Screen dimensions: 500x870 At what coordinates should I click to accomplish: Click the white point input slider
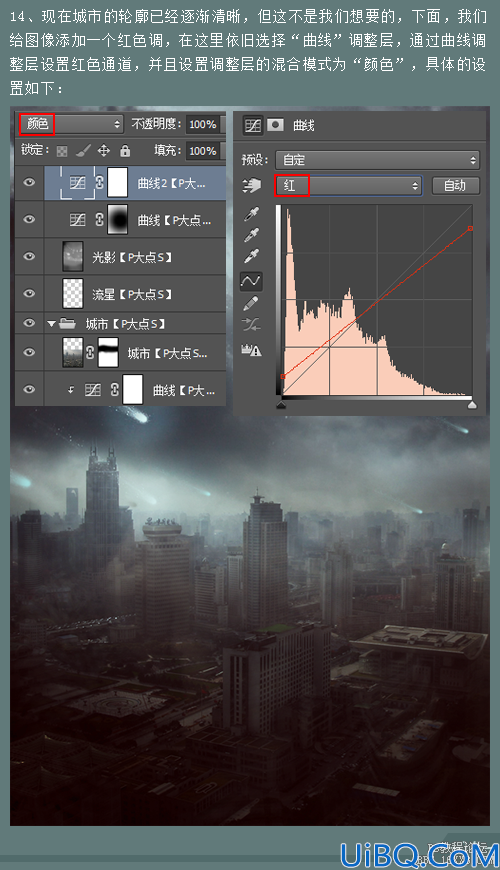tap(472, 406)
